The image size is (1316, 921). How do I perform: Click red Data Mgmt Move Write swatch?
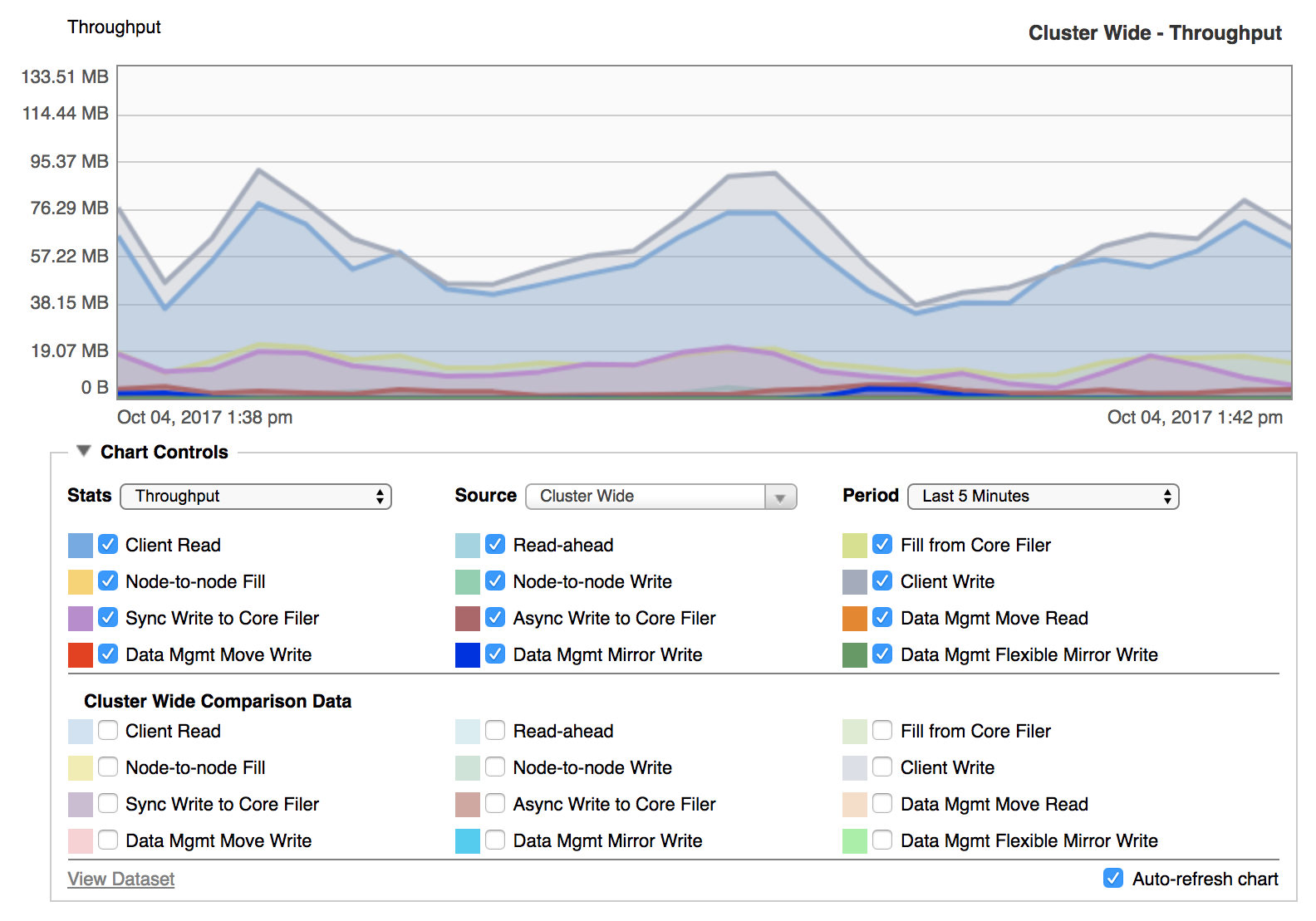pyautogui.click(x=81, y=655)
